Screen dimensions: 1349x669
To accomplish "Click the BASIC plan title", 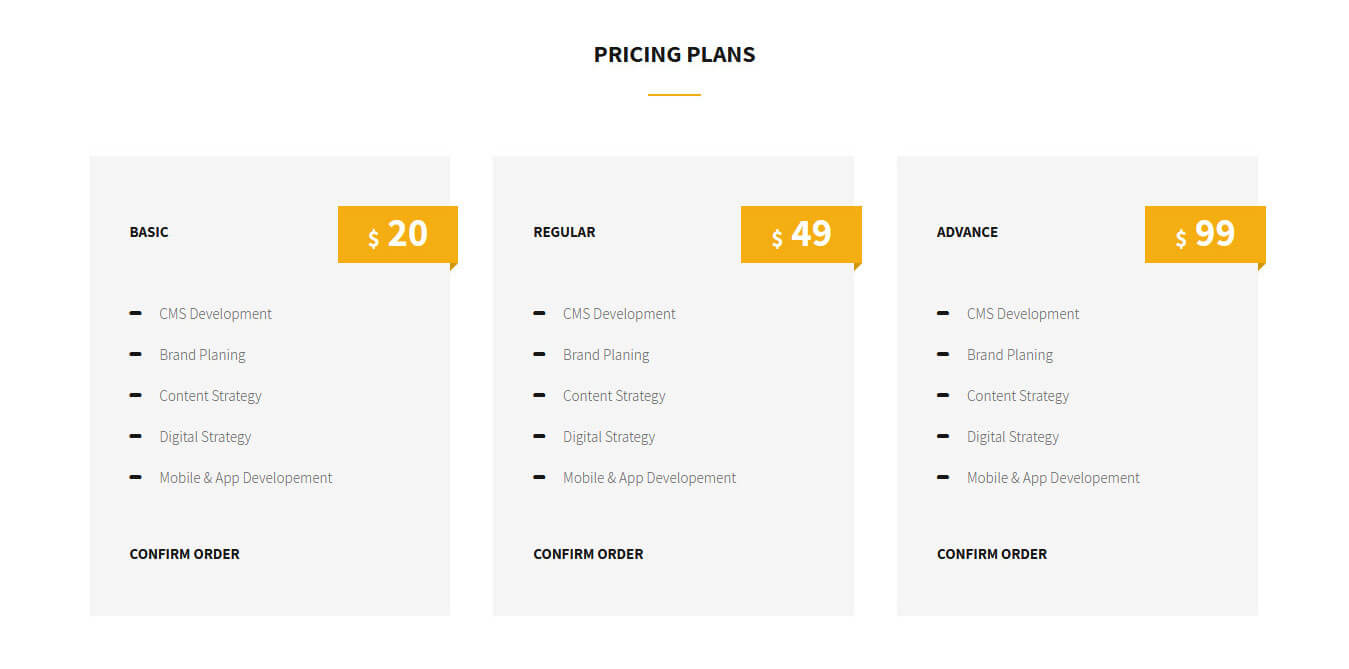I will [x=149, y=232].
